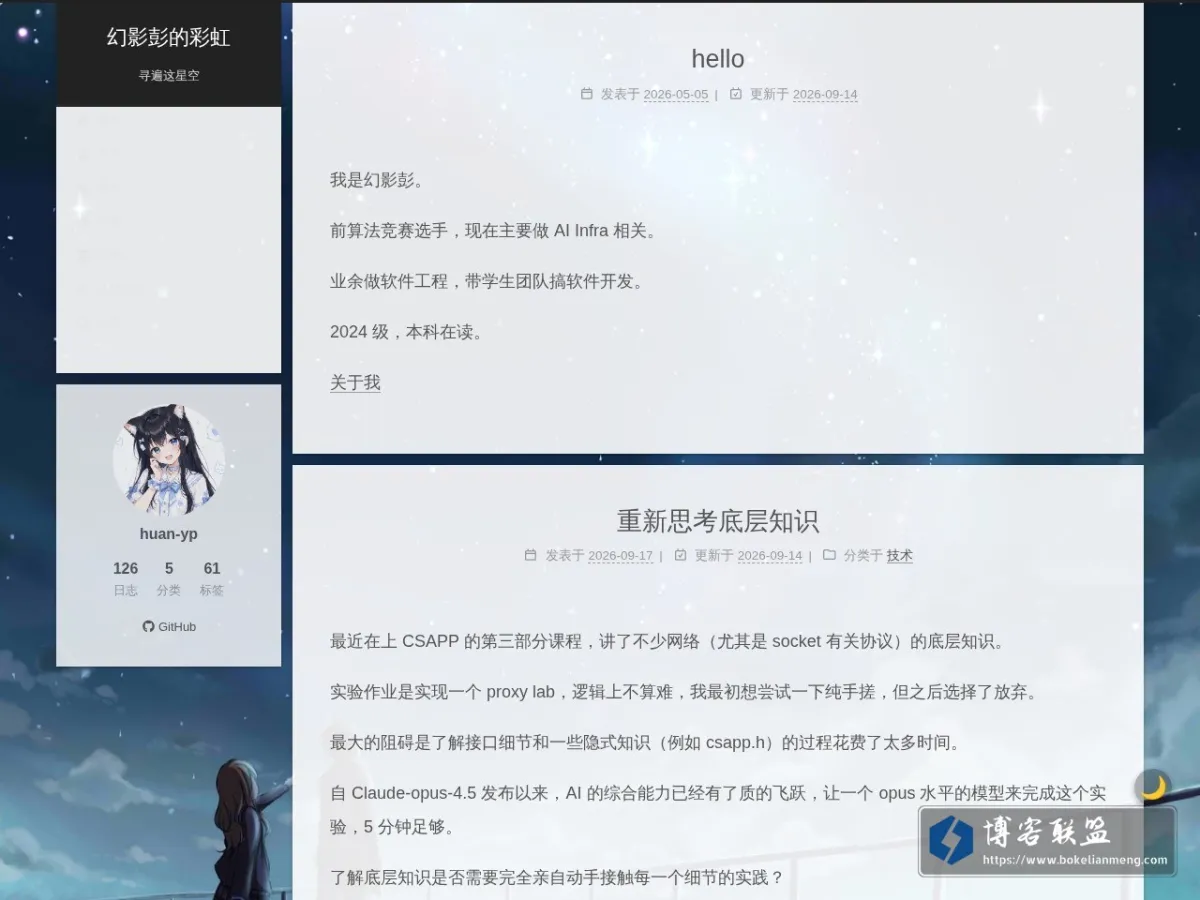Click the huan-yp avatar image
The width and height of the screenshot is (1200, 900).
point(169,460)
